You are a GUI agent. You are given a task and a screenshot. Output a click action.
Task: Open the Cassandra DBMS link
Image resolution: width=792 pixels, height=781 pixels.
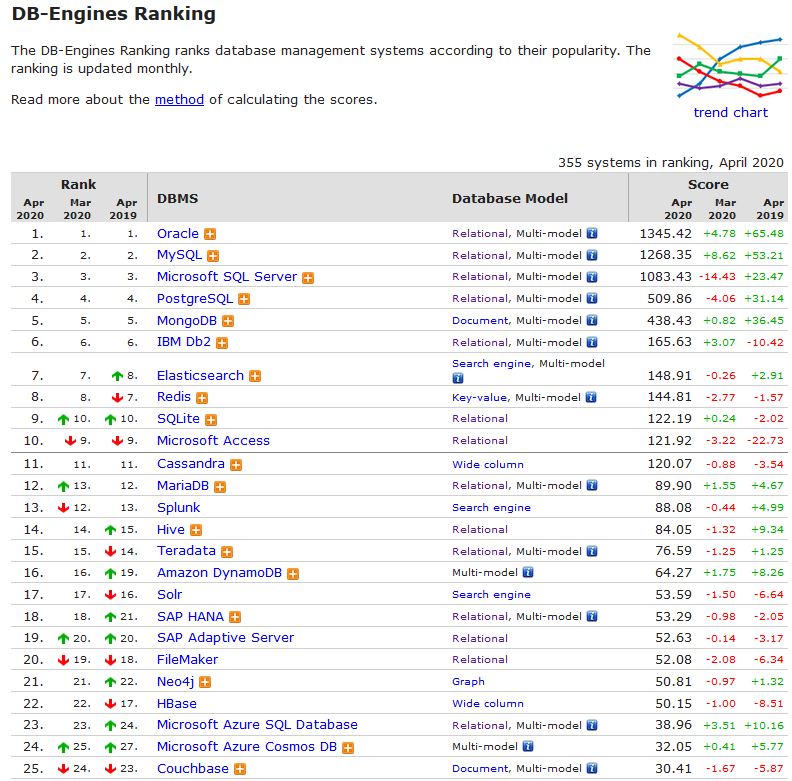click(x=190, y=464)
